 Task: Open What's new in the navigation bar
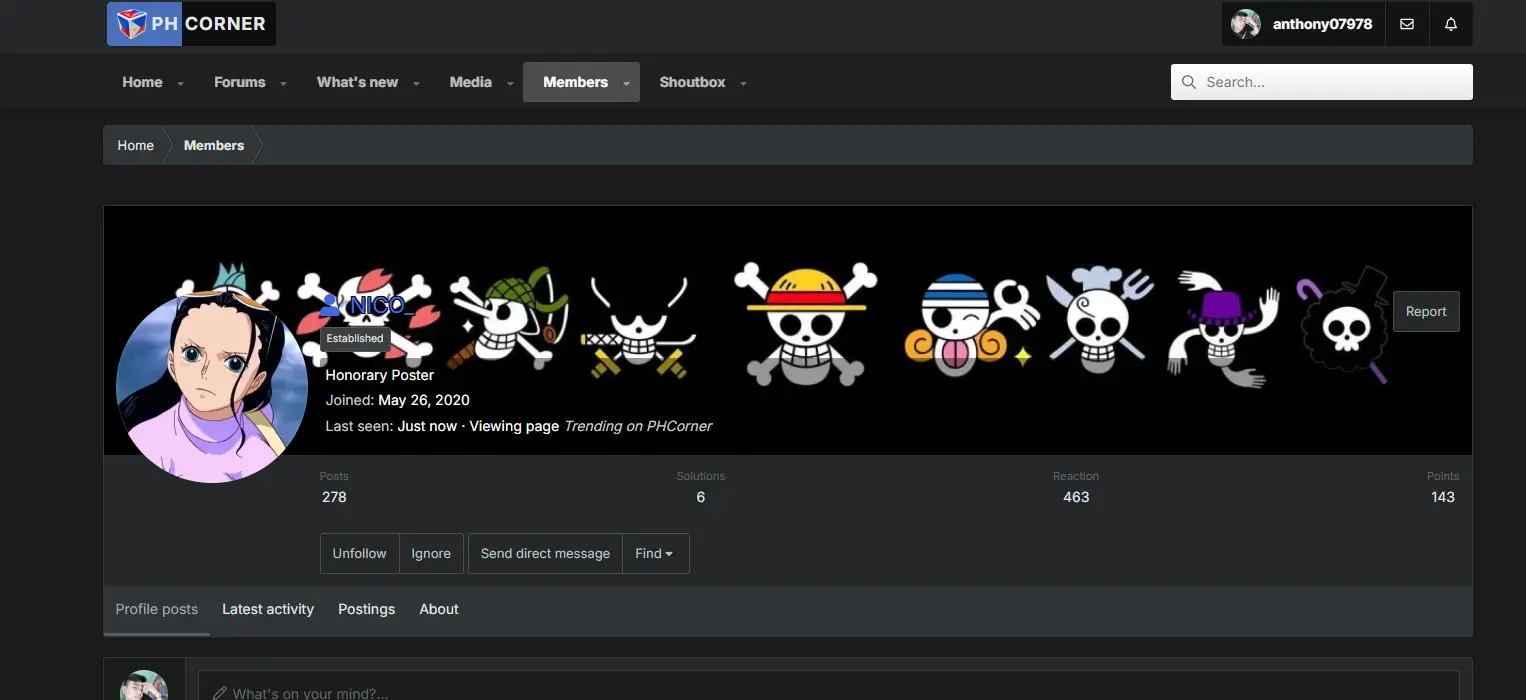click(x=357, y=82)
